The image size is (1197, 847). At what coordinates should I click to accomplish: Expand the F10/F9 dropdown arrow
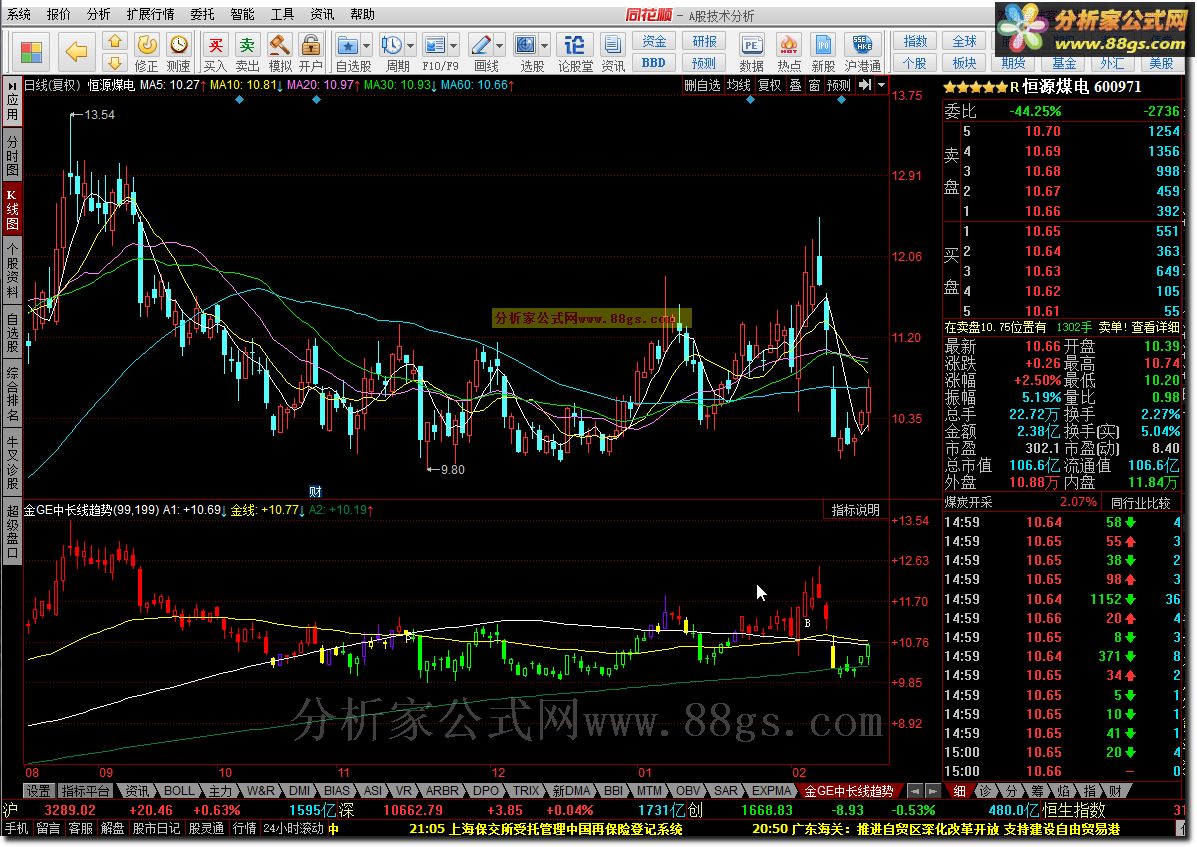coord(453,45)
